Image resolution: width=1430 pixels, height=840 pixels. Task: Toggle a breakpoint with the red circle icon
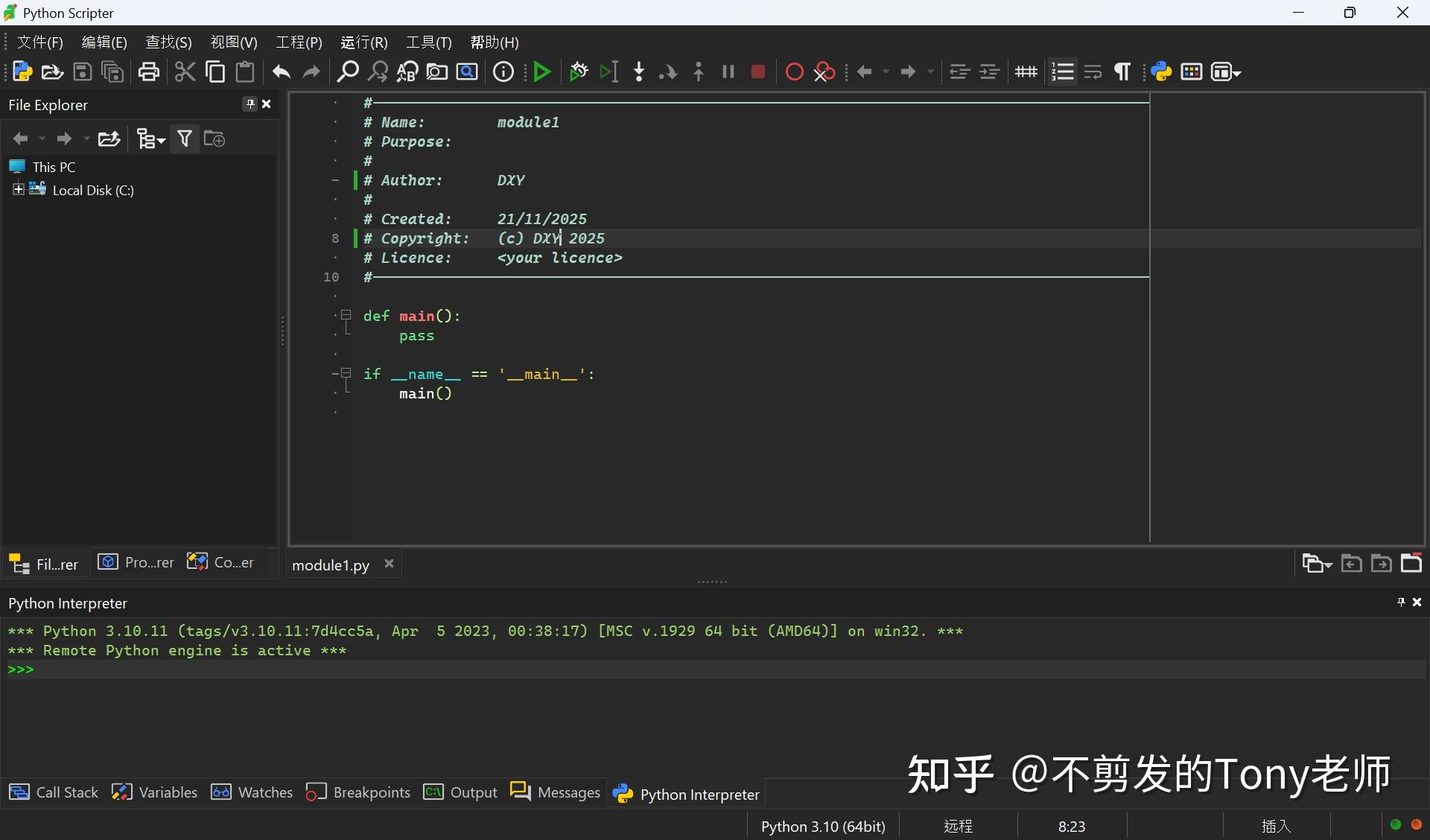tap(794, 71)
